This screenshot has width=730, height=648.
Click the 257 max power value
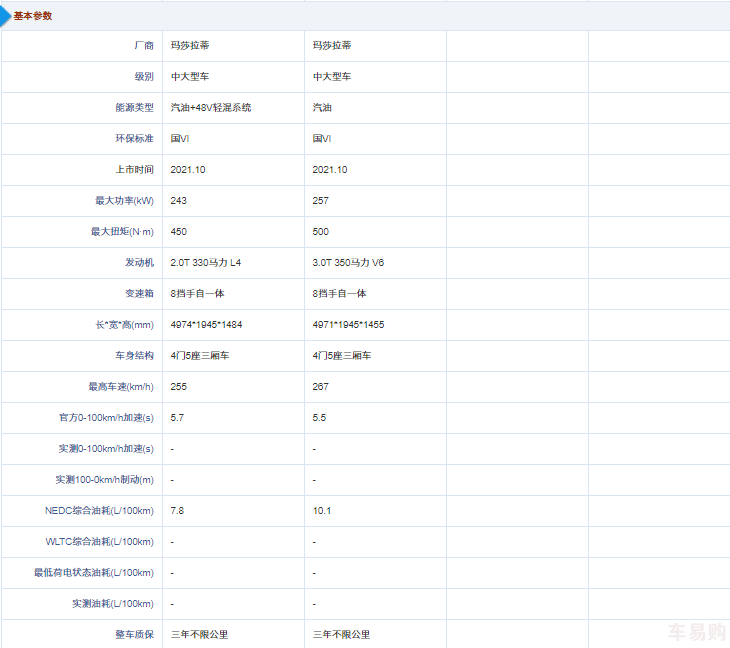pyautogui.click(x=321, y=201)
